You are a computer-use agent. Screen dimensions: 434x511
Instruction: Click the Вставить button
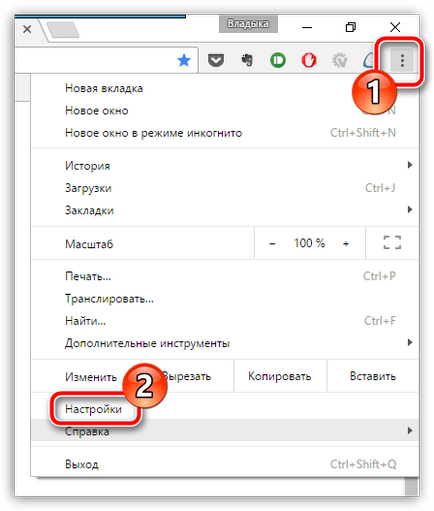tap(373, 376)
